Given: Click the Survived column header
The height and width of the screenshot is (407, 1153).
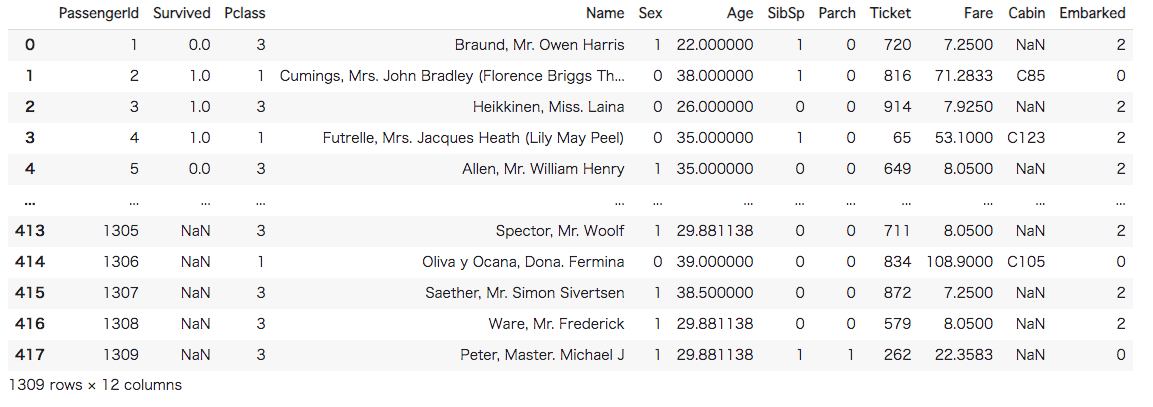Looking at the screenshot, I should click(182, 13).
